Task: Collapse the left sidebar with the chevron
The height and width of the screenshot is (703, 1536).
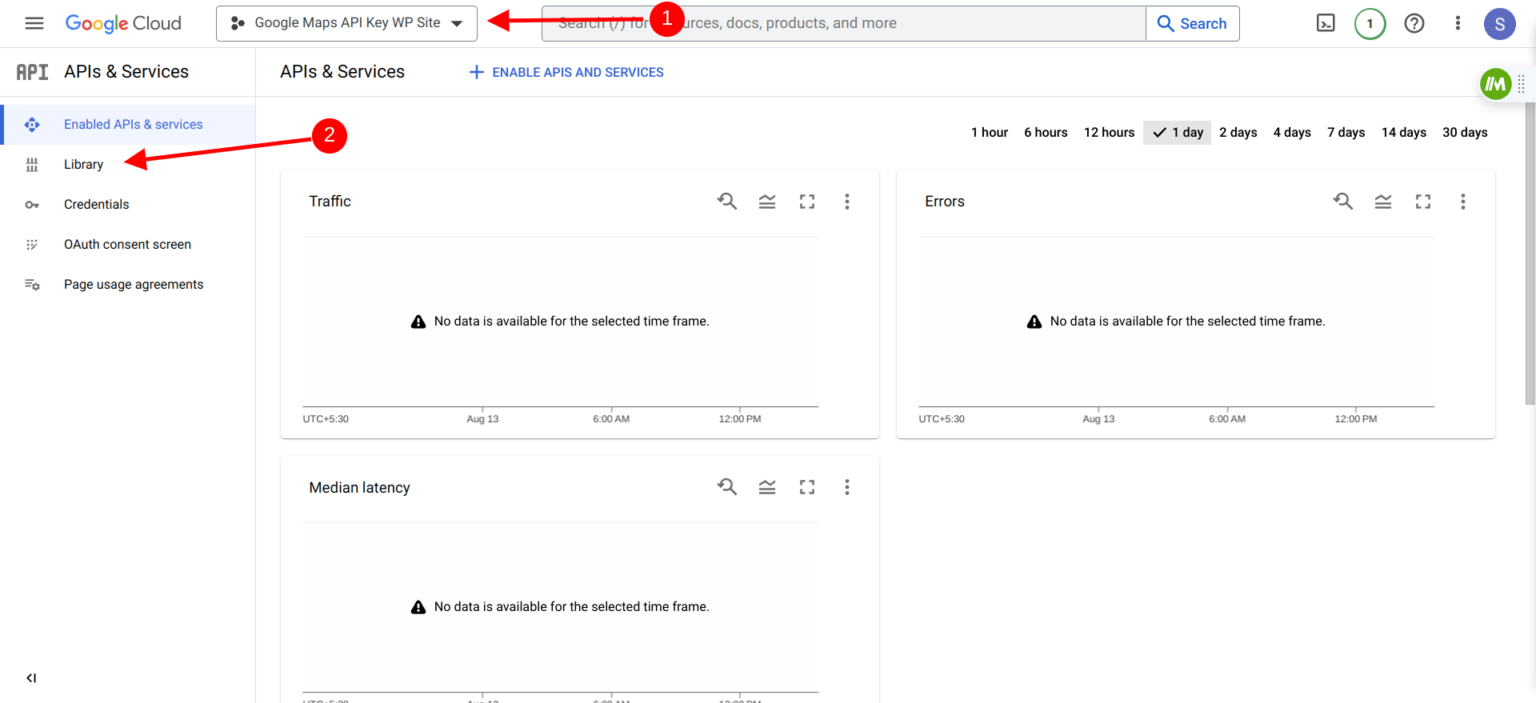Action: click(31, 677)
